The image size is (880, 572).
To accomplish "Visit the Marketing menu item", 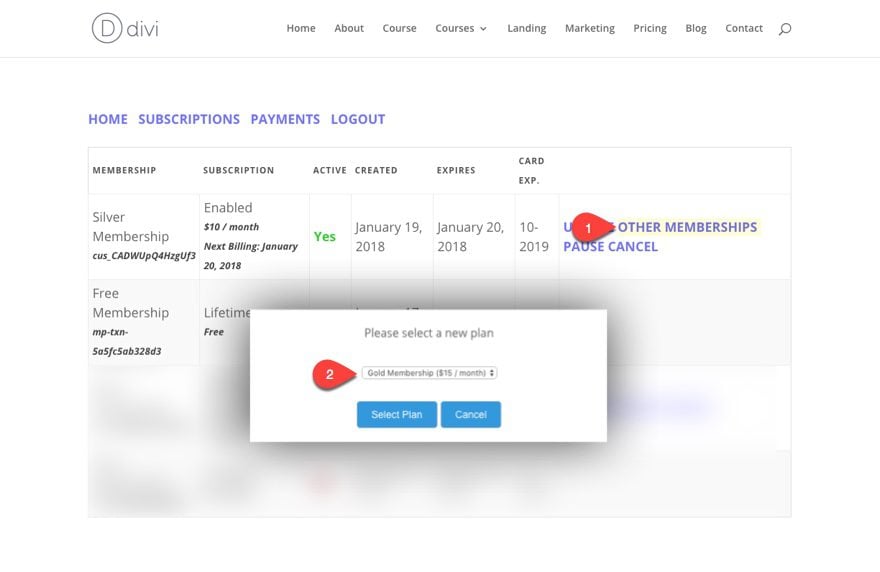I will click(x=590, y=28).
